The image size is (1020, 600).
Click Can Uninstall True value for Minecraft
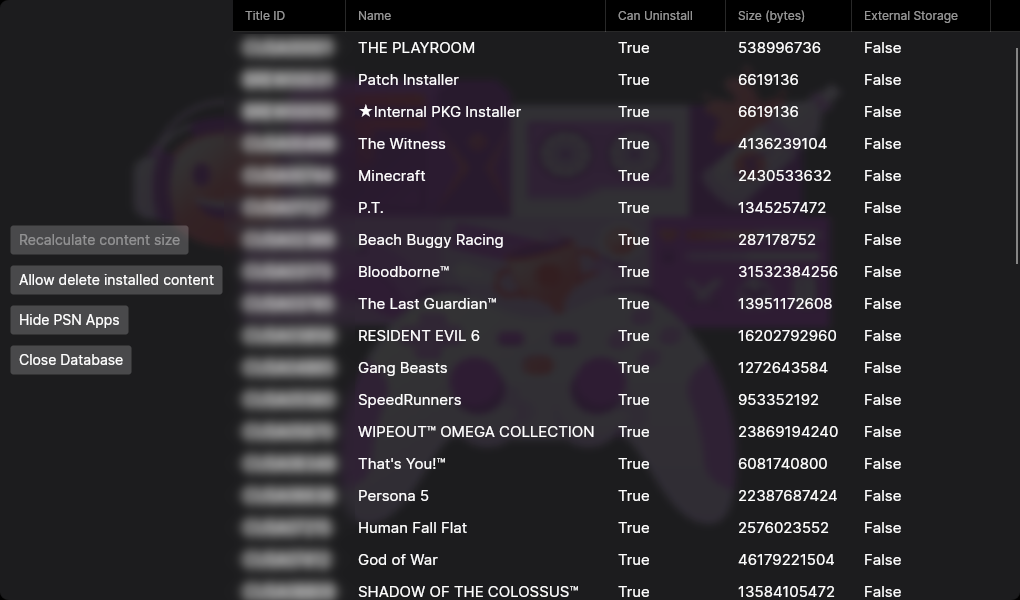(x=634, y=176)
